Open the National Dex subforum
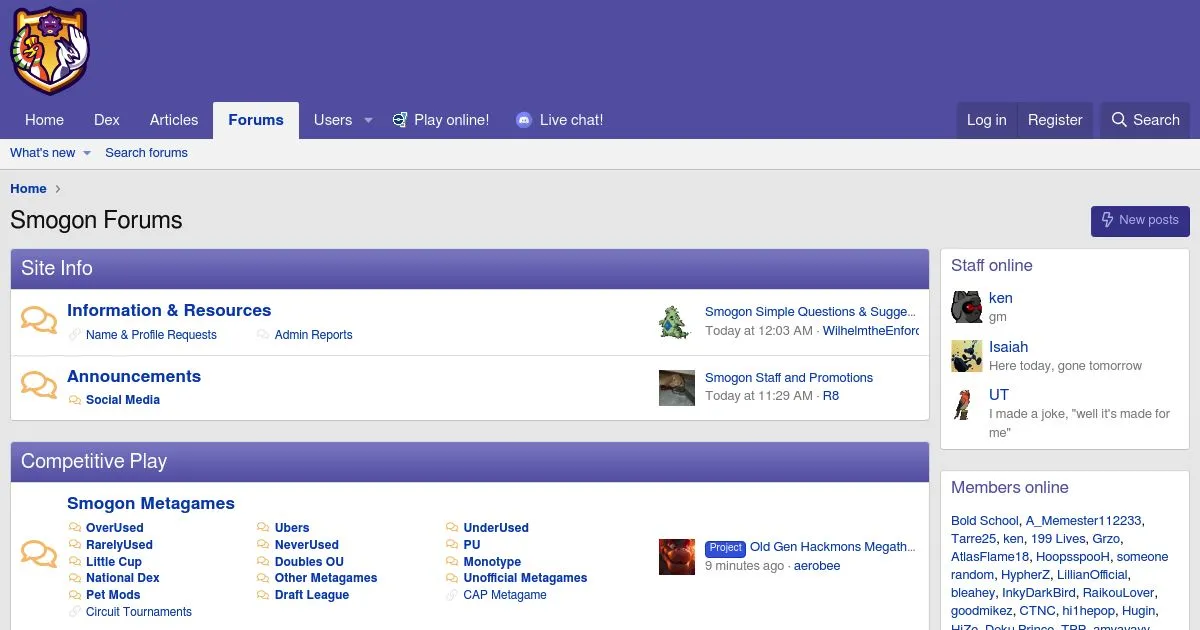 (123, 578)
